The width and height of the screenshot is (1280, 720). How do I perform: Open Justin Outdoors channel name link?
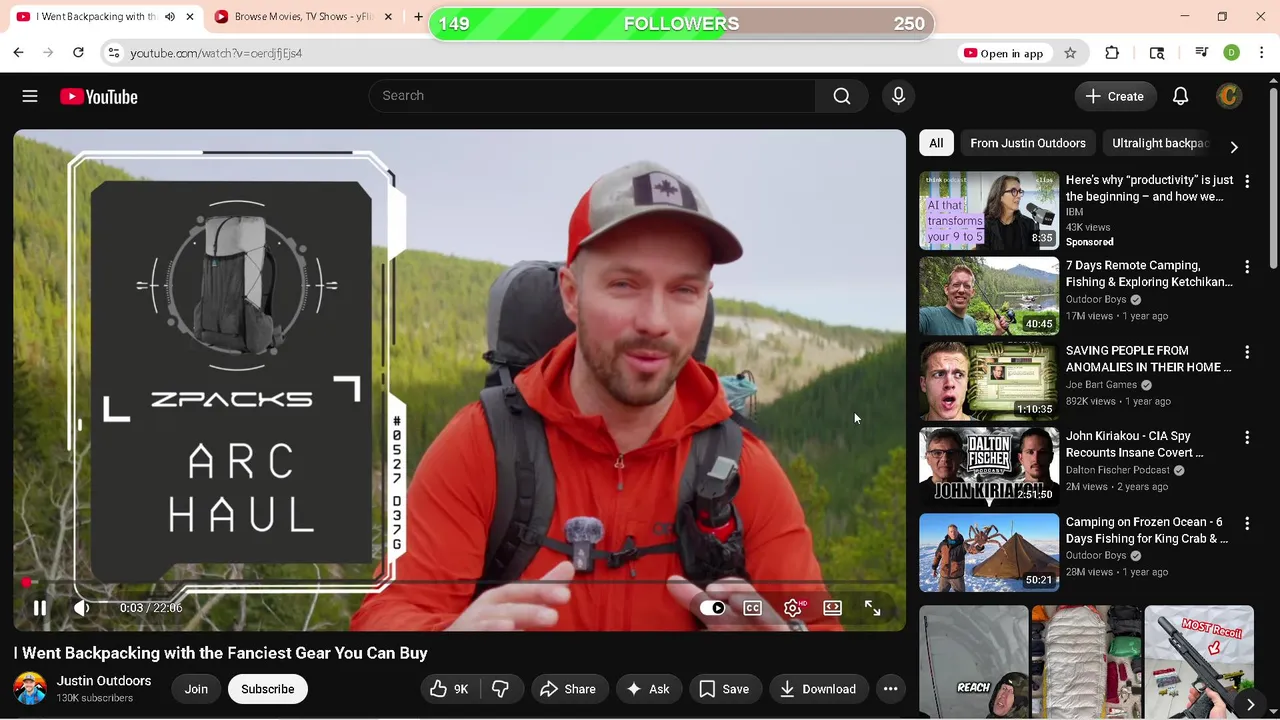tap(104, 681)
